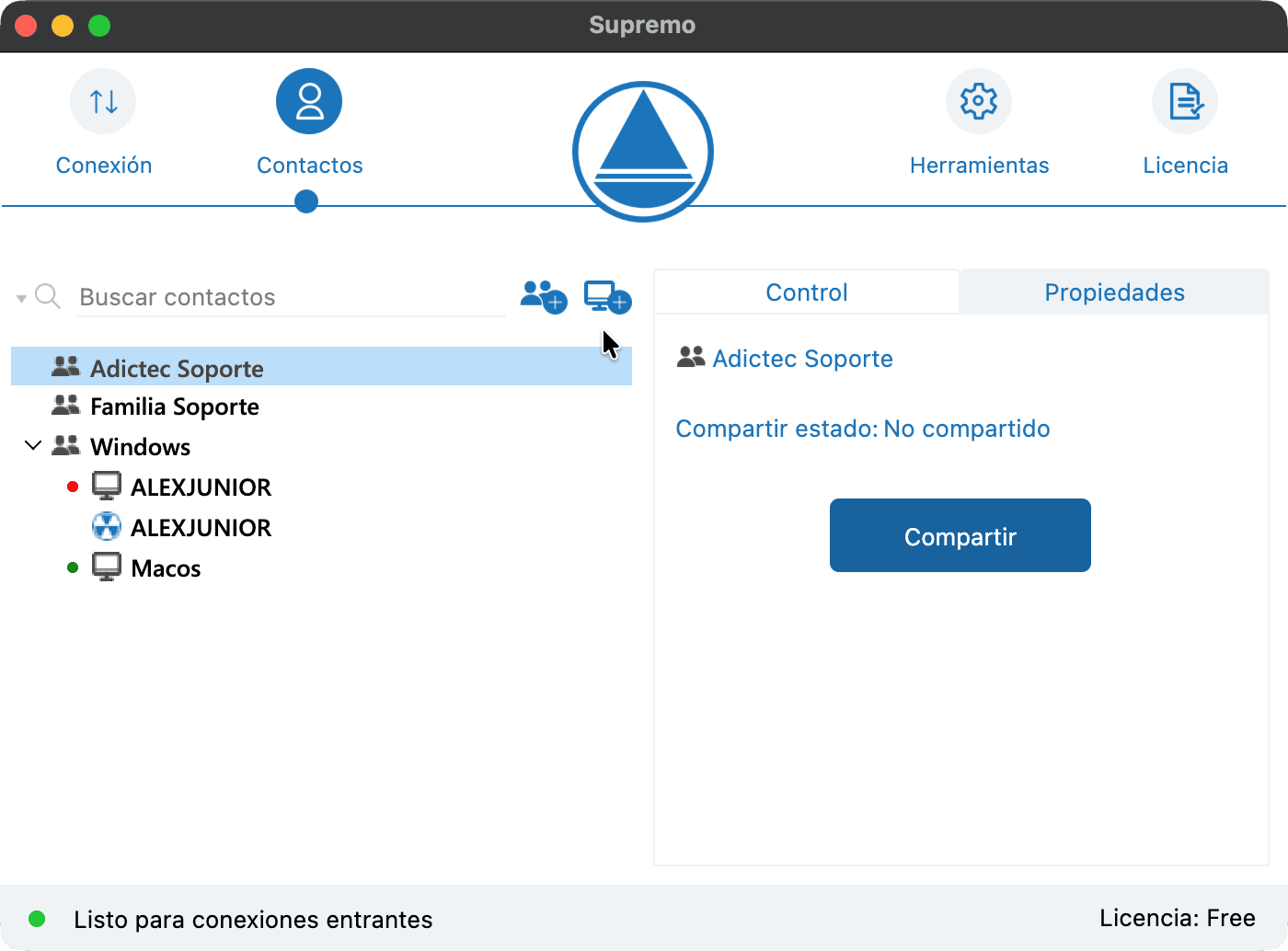Focus the Buscar contactos search field
This screenshot has width=1288, height=951.
[x=292, y=297]
